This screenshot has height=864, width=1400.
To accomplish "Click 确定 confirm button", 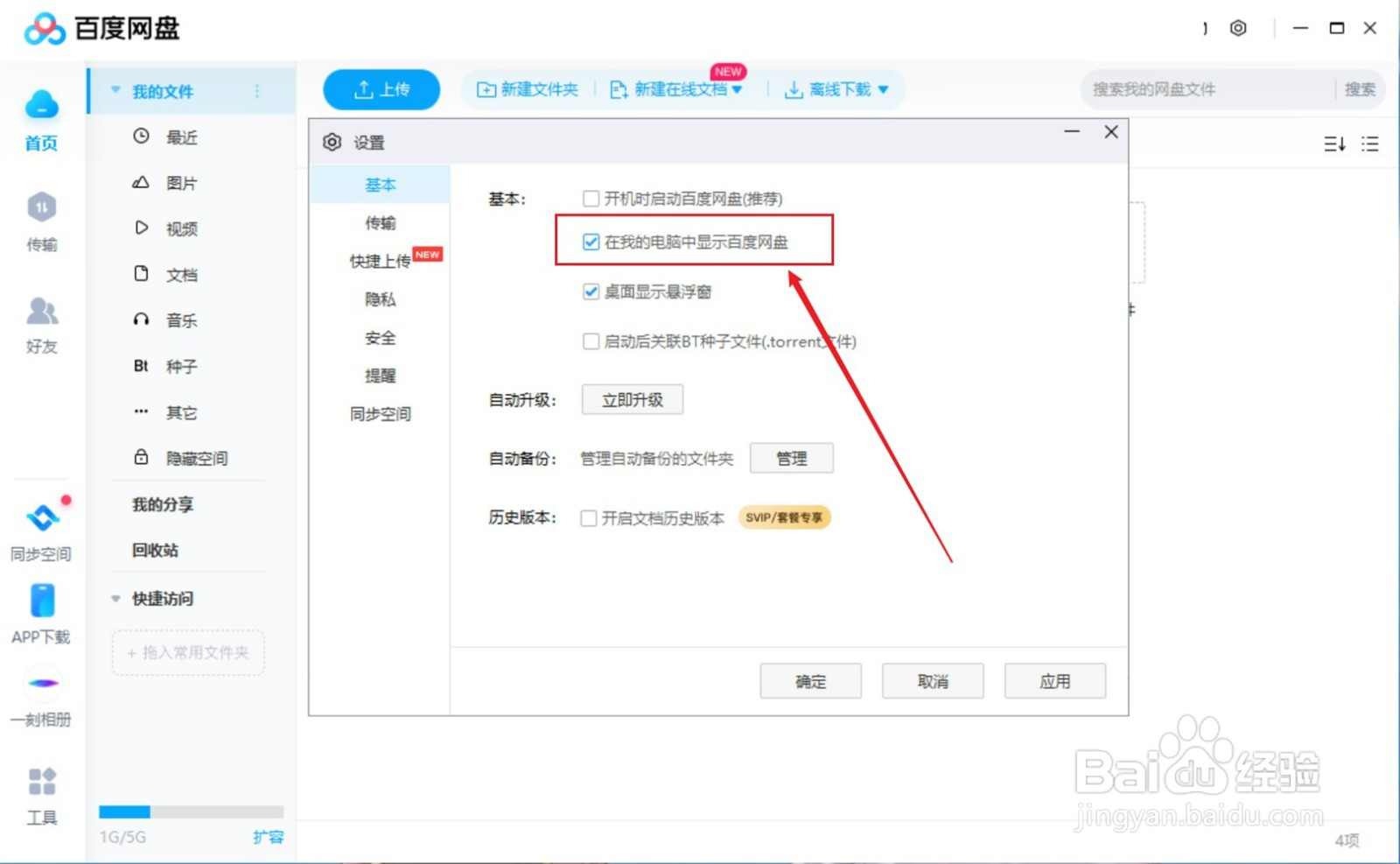I will coord(811,681).
